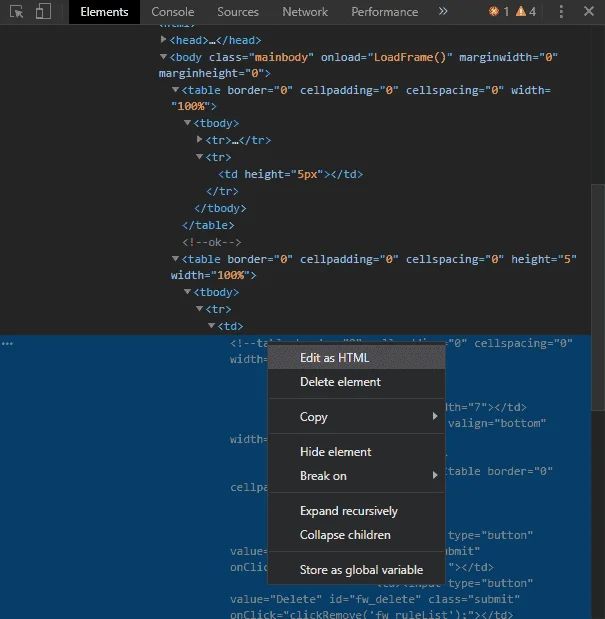The image size is (605, 619).
Task: Click the "LoadFrame()" onload value
Action: point(410,57)
